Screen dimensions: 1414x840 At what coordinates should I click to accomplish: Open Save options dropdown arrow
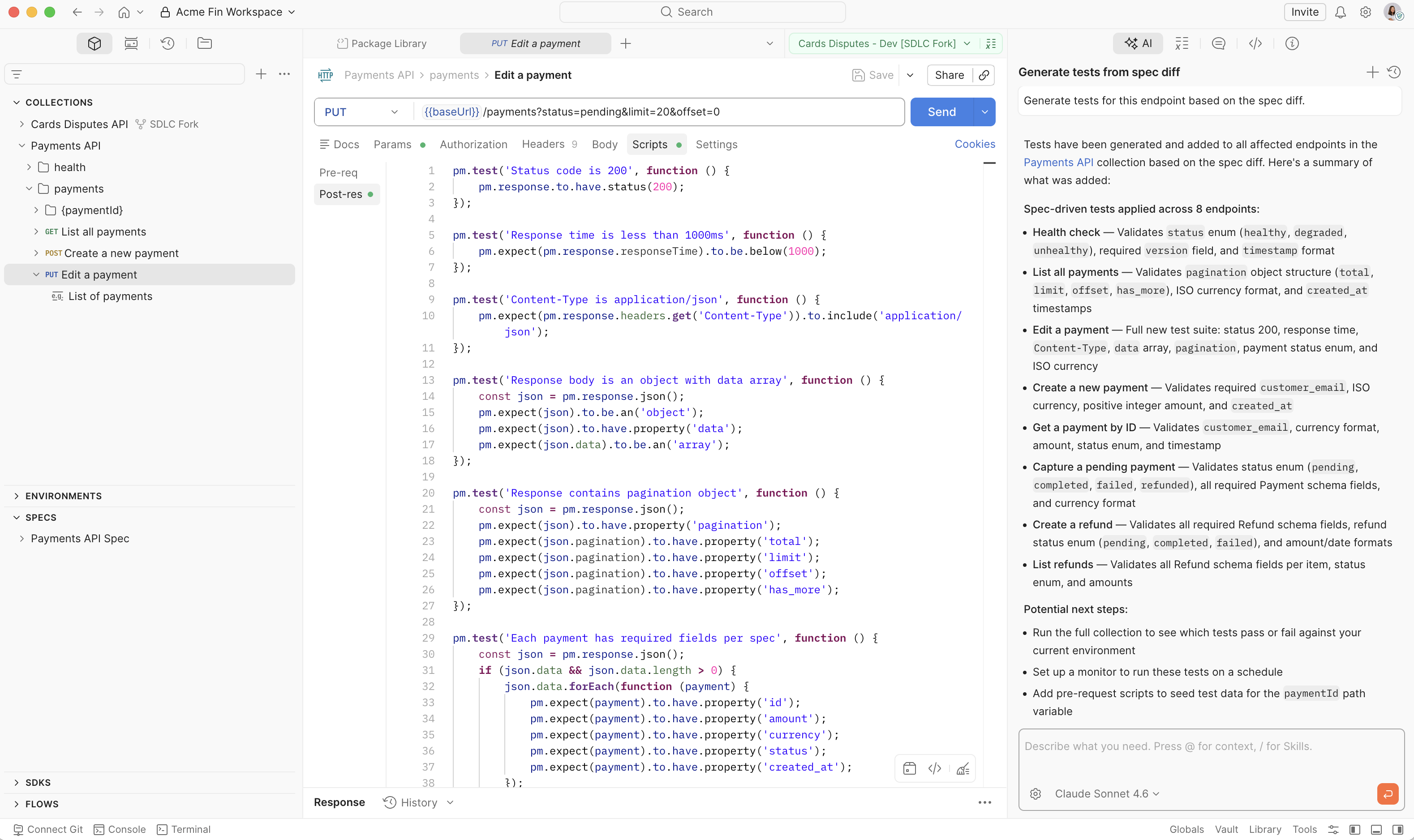[910, 75]
